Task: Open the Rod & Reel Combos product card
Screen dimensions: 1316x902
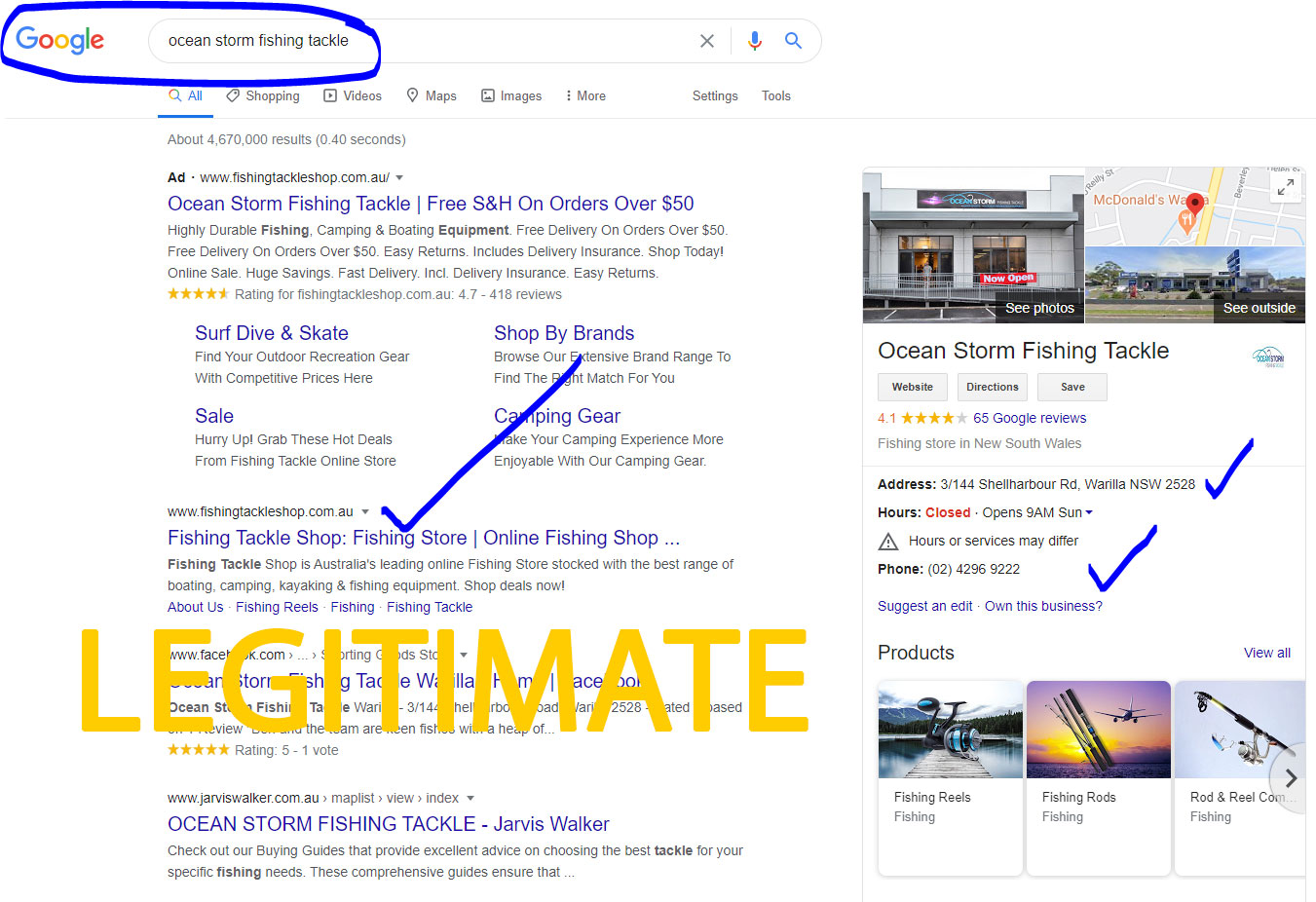Action: [1240, 777]
